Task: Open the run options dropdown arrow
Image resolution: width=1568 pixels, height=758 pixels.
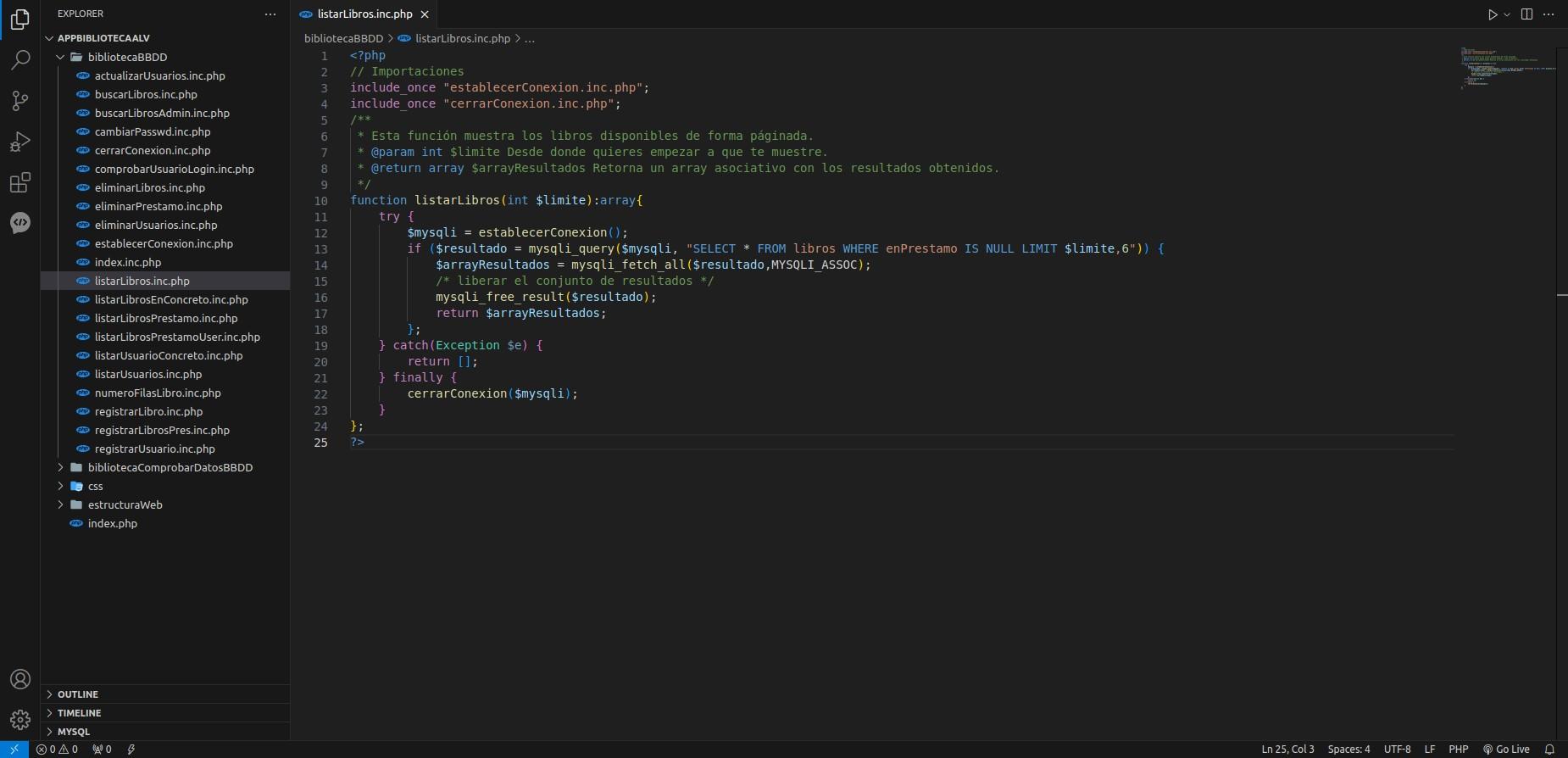Action: (x=1506, y=14)
